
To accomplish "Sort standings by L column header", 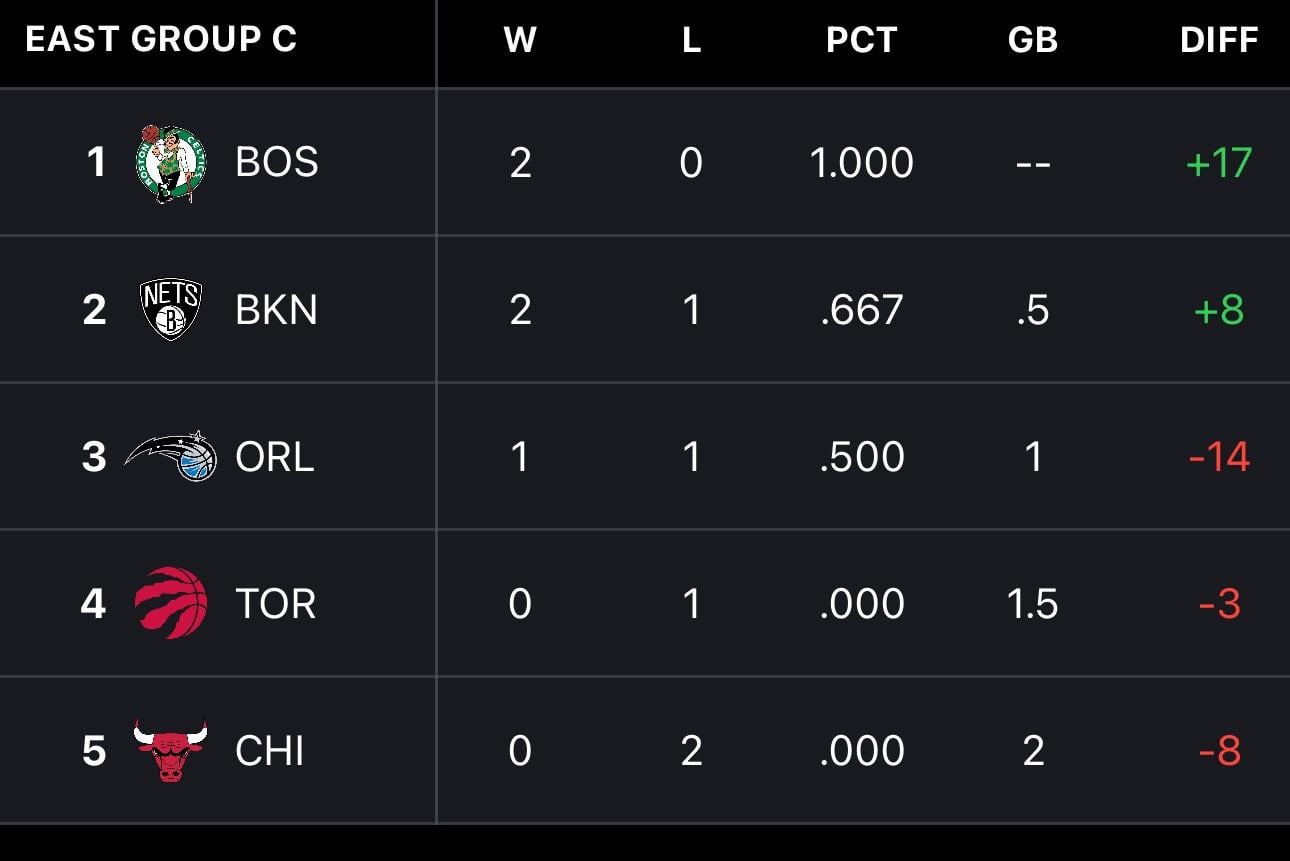I will (x=691, y=40).
